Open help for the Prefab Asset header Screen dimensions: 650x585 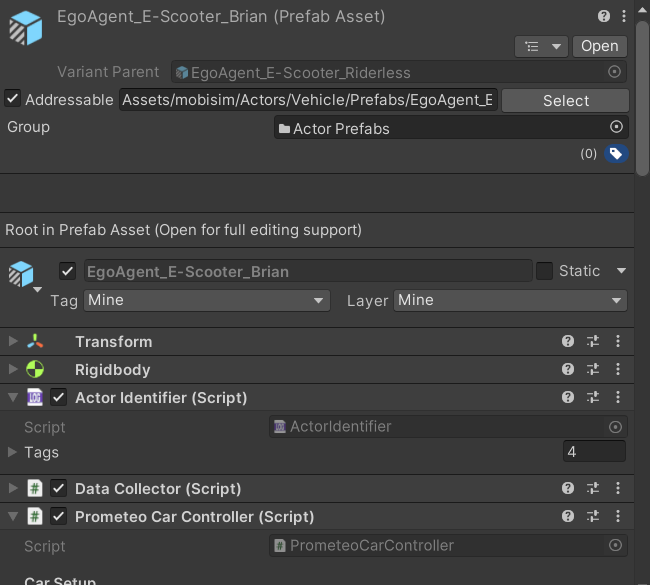(604, 16)
